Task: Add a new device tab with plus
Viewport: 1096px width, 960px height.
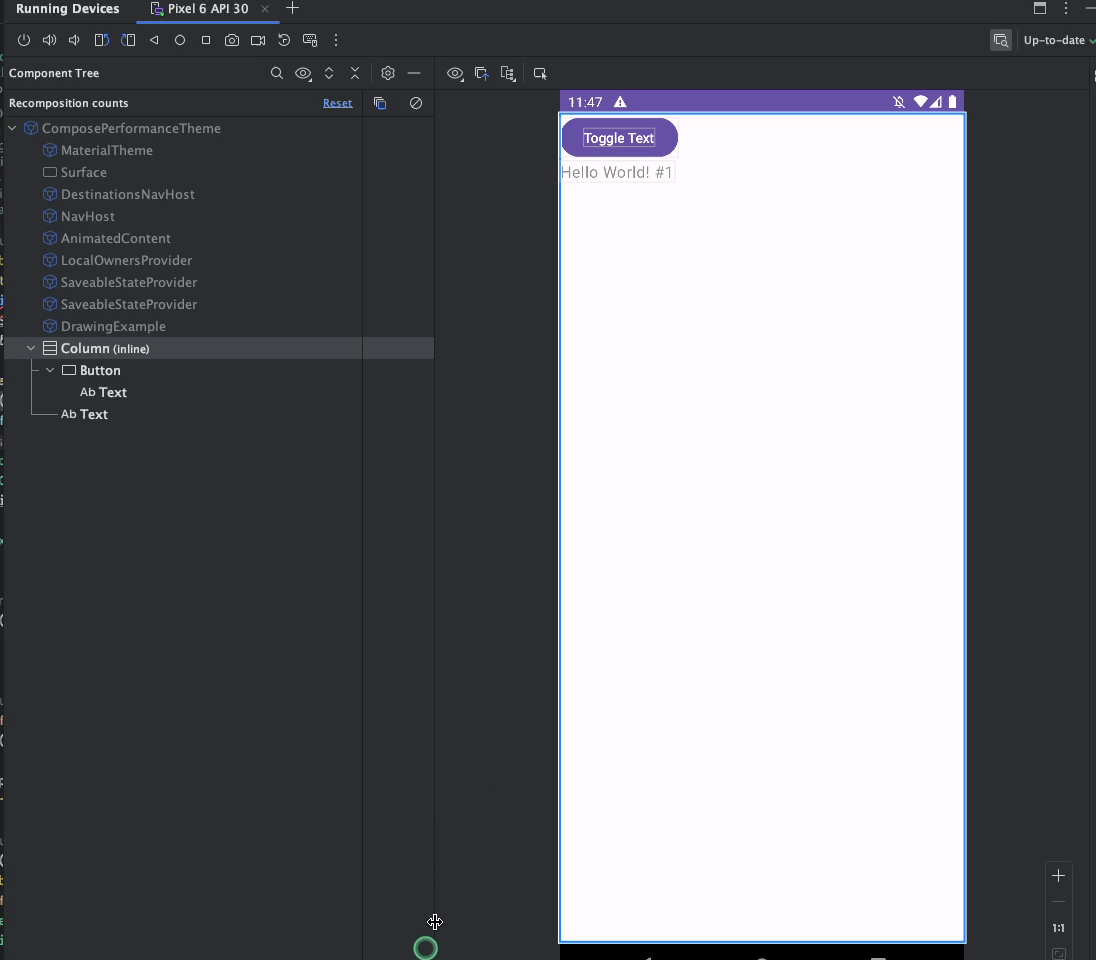Action: (293, 8)
